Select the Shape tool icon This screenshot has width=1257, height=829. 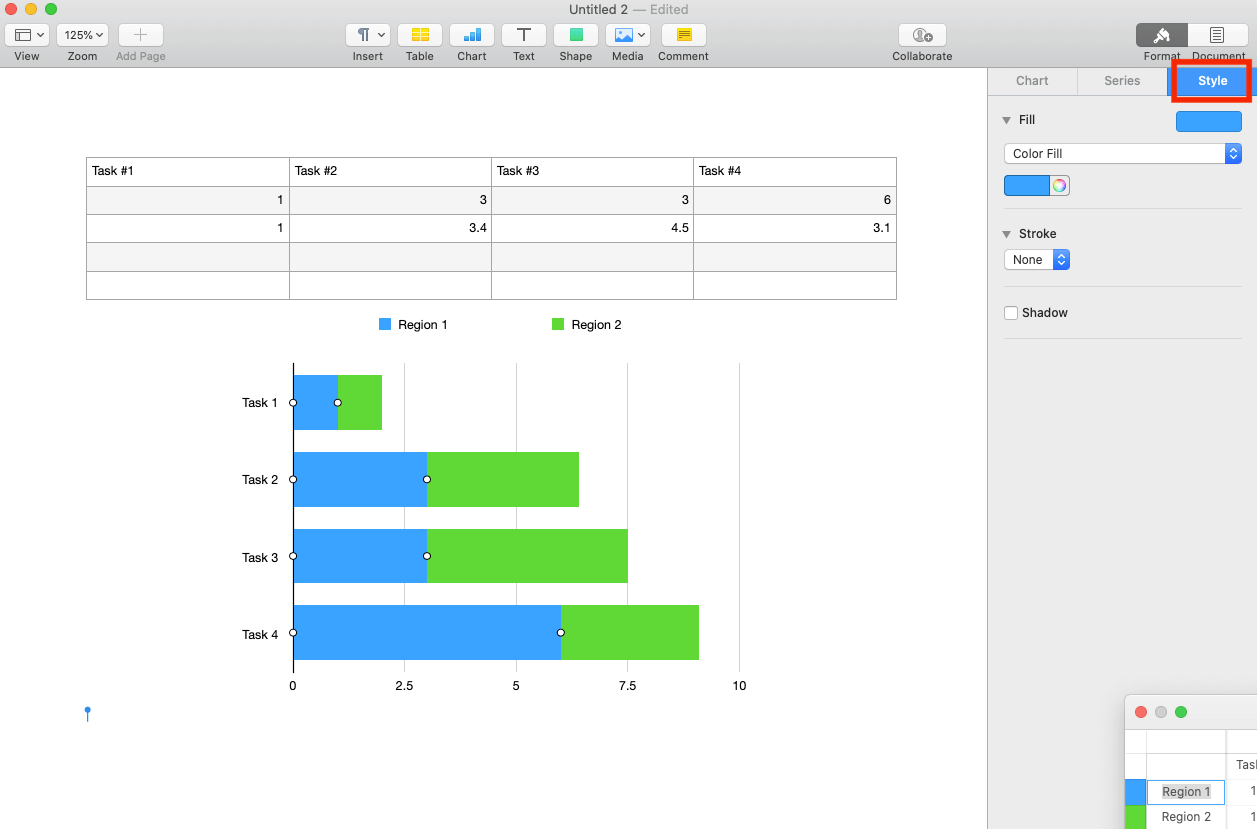pos(576,35)
